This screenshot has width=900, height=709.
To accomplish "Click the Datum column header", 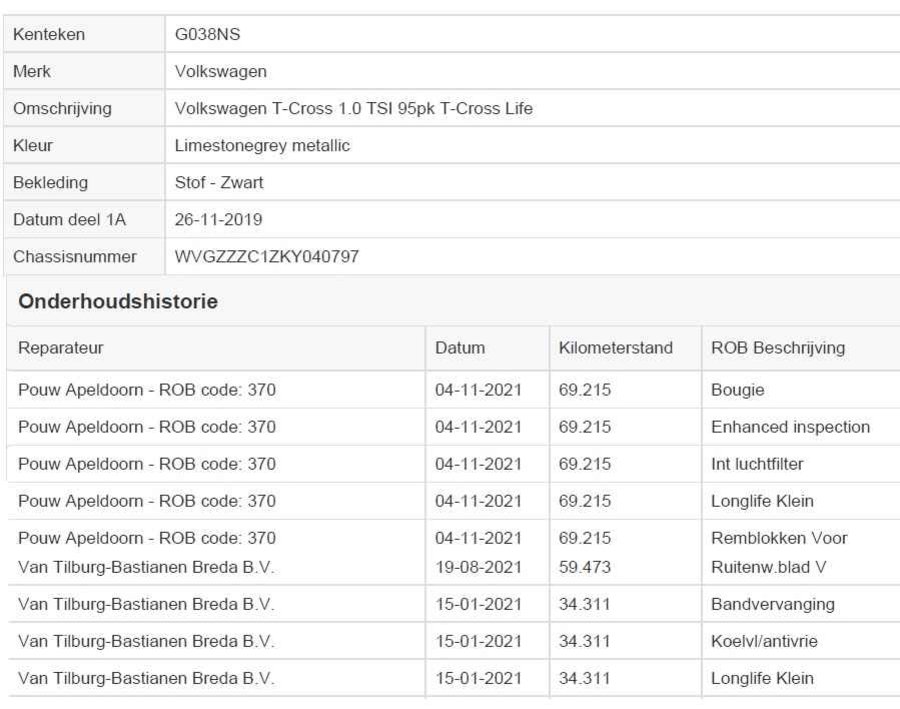I will tap(459, 348).
